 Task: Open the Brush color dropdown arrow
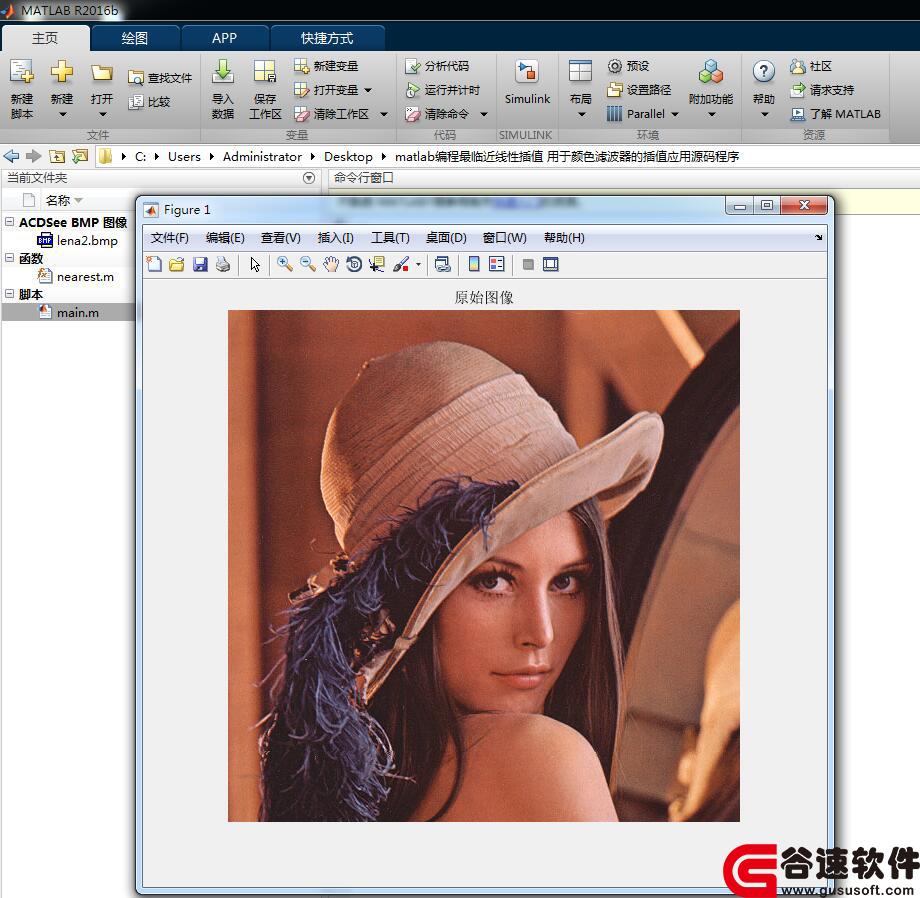pyautogui.click(x=418, y=265)
